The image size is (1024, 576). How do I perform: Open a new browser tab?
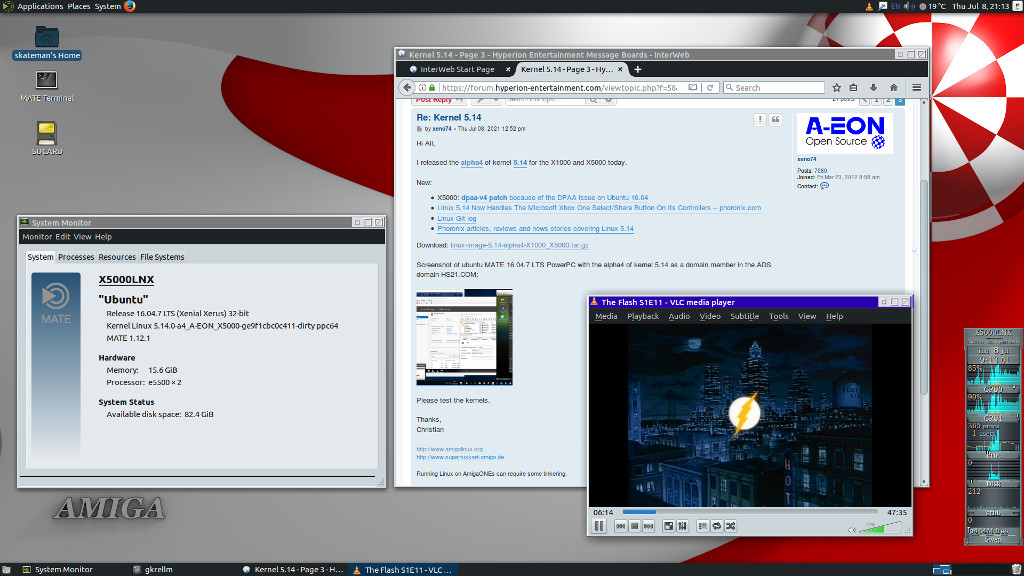pyautogui.click(x=637, y=69)
